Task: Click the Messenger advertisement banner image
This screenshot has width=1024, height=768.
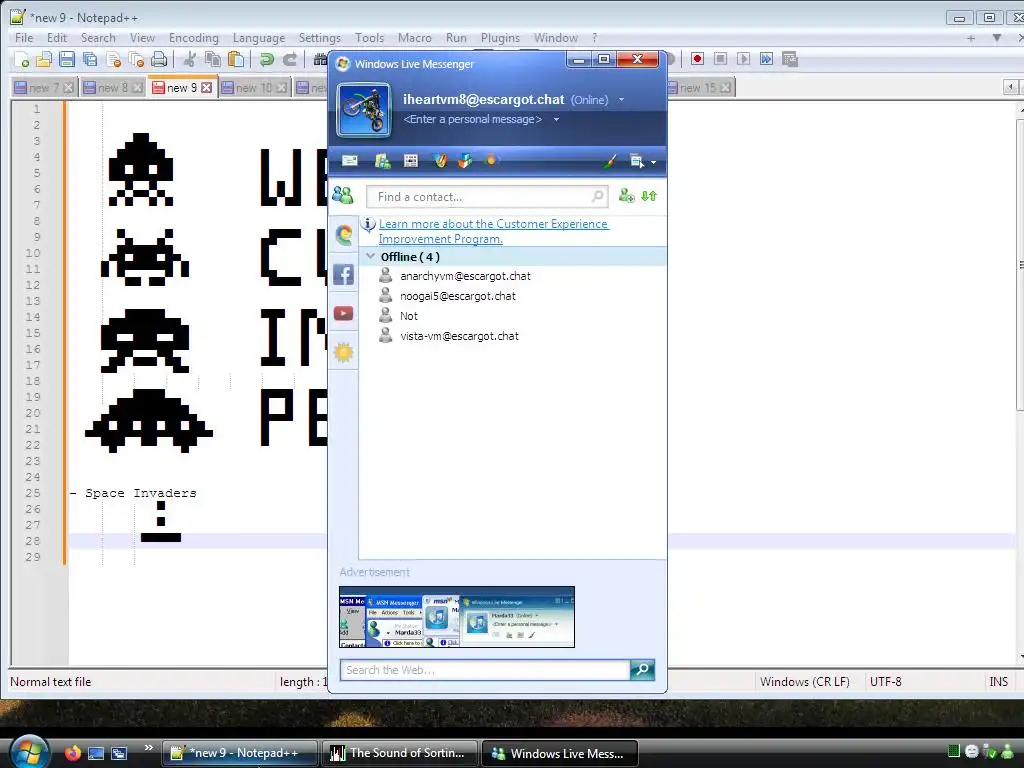Action: 457,617
